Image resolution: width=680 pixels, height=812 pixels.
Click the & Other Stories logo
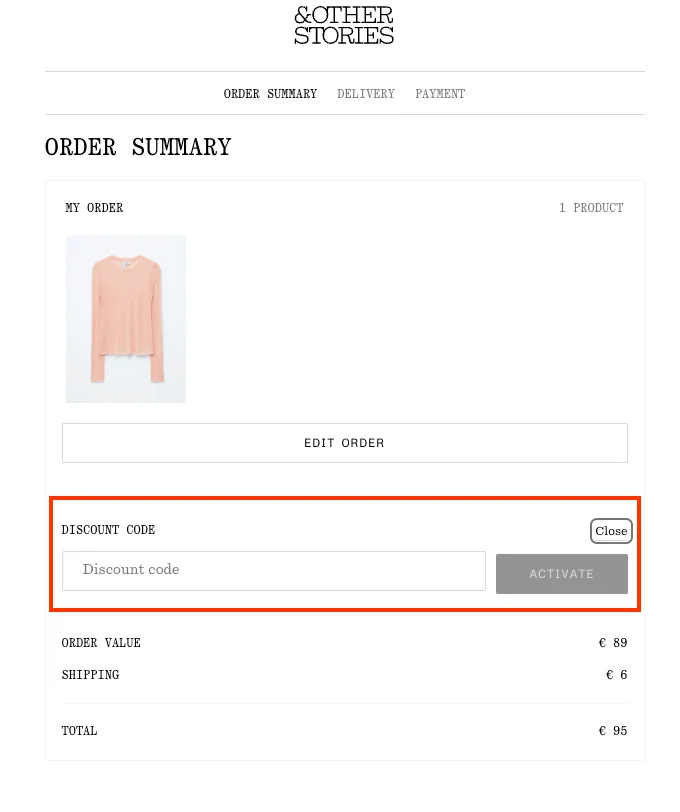[x=344, y=26]
